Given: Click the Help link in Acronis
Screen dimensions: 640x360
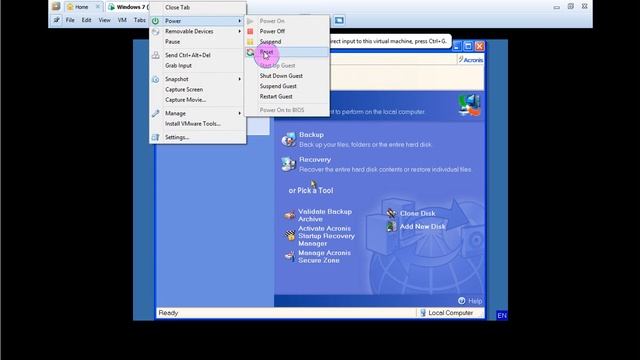Looking at the screenshot, I should pyautogui.click(x=475, y=301).
